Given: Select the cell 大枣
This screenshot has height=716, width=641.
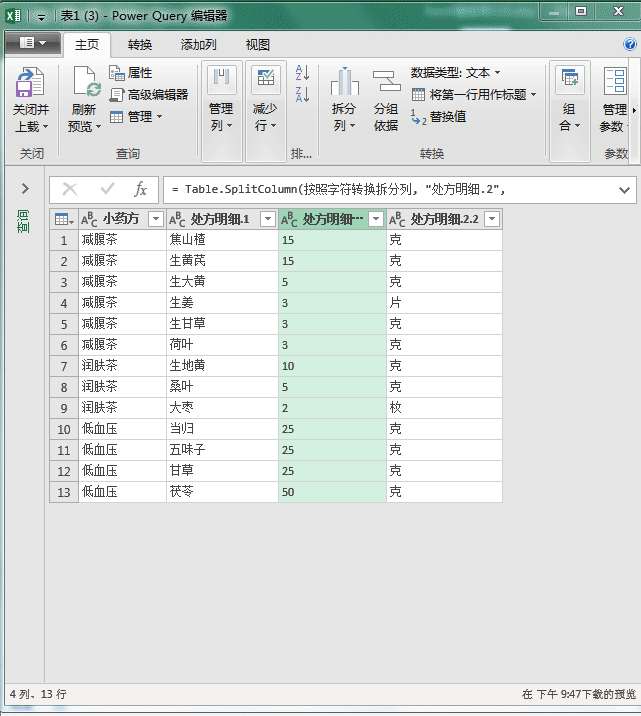Looking at the screenshot, I should pos(222,408).
